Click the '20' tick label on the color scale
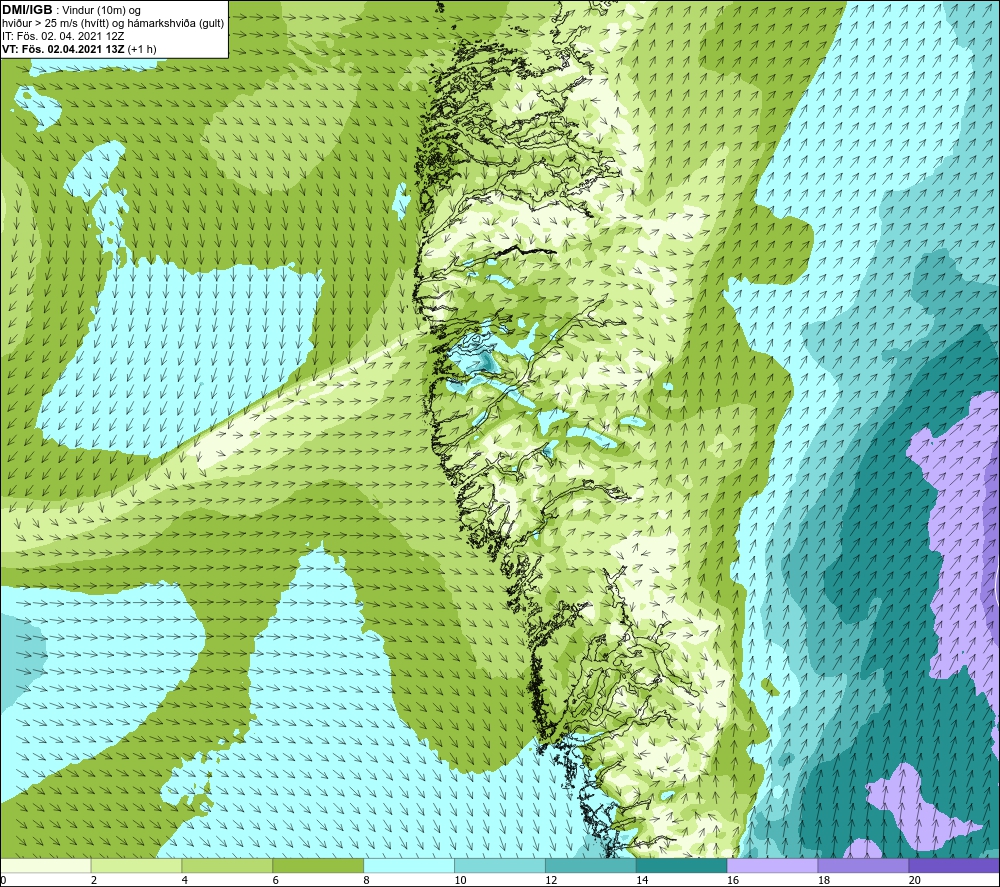 pyautogui.click(x=915, y=881)
